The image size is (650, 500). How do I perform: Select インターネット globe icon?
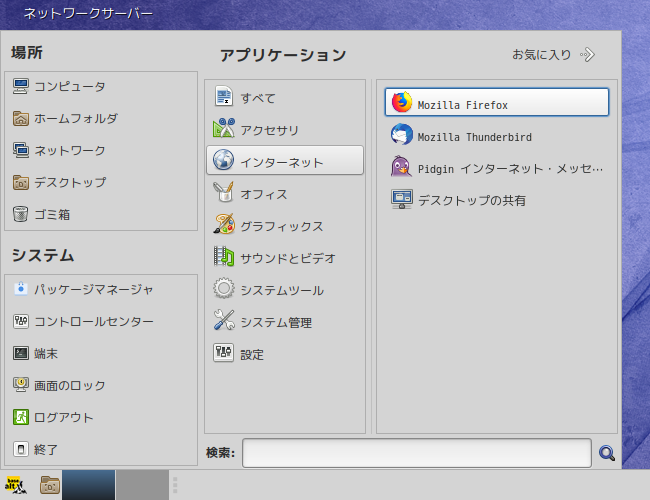(224, 160)
